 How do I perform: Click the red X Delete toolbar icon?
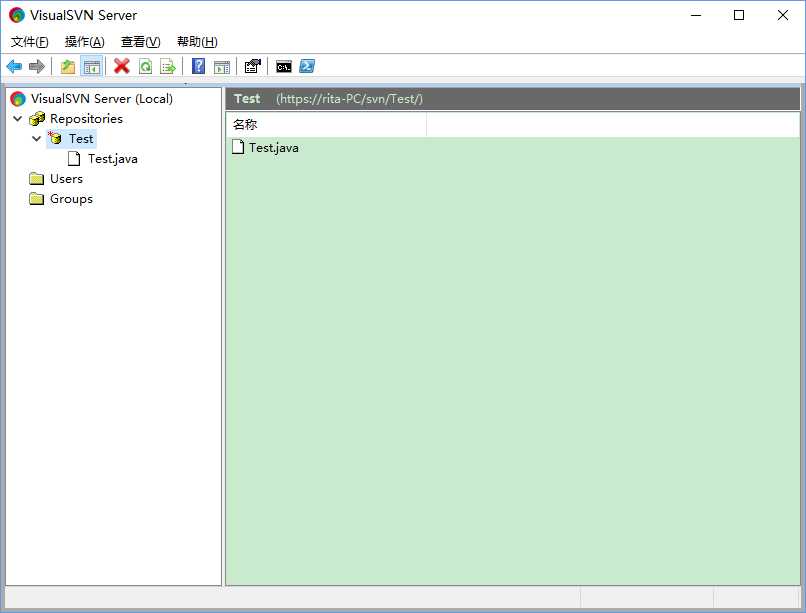[122, 66]
